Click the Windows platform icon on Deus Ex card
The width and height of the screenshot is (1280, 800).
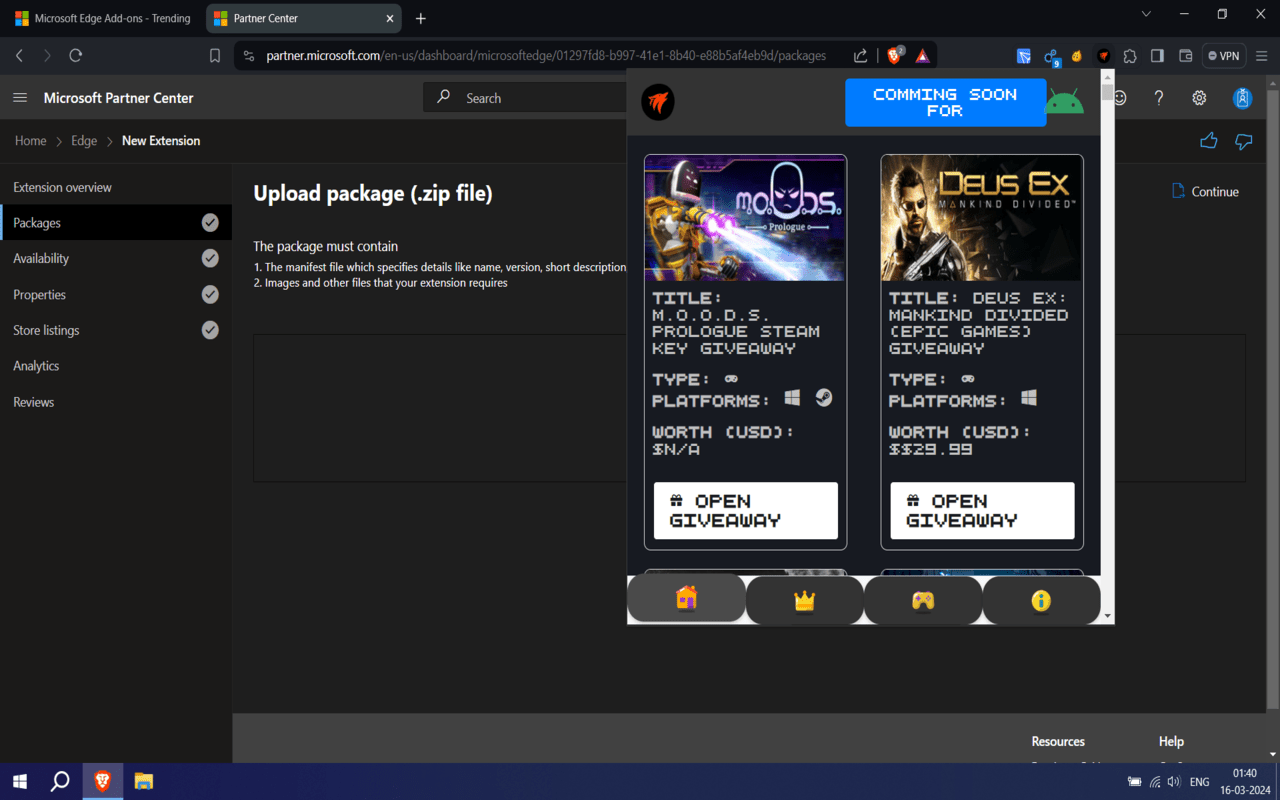(1029, 398)
